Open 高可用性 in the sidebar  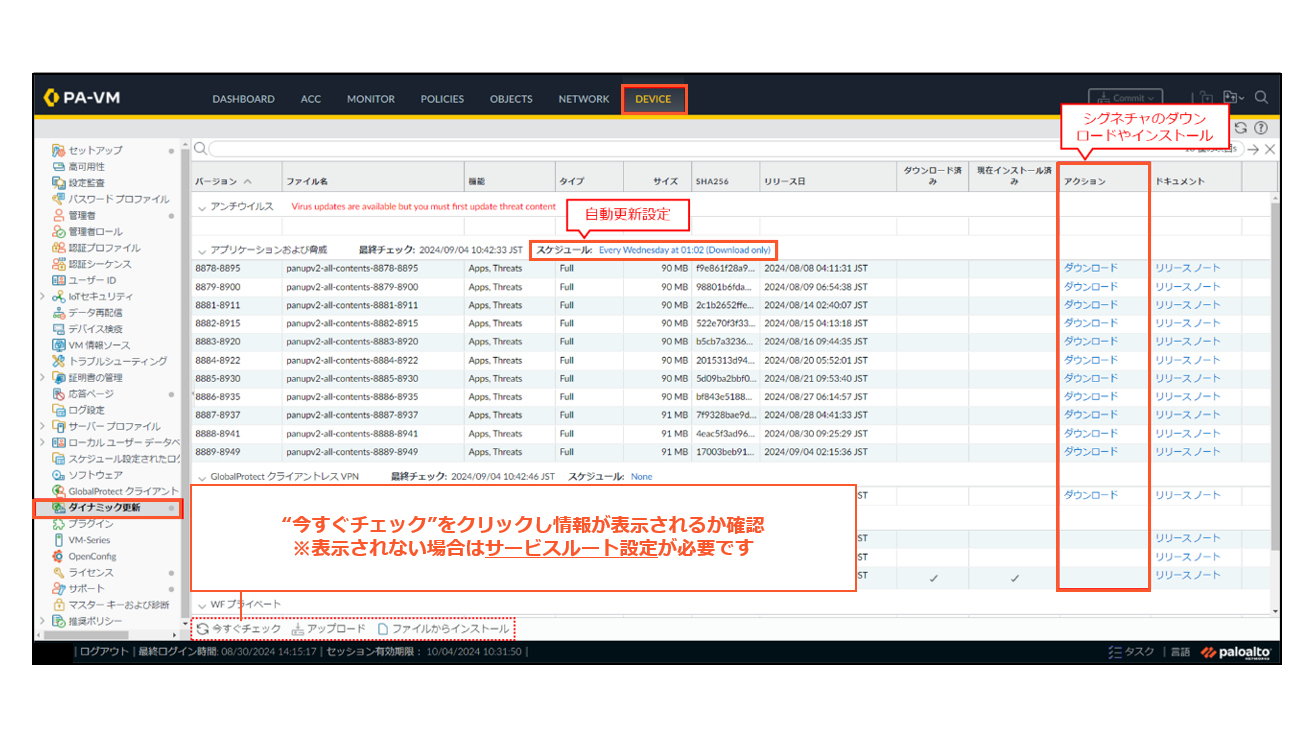[86, 166]
